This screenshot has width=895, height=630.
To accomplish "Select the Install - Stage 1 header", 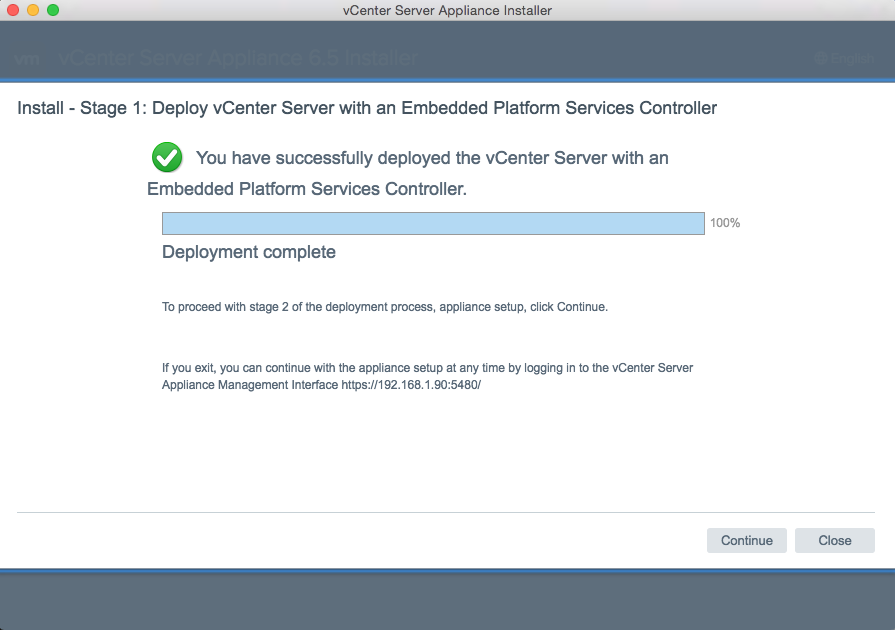I will 367,108.
